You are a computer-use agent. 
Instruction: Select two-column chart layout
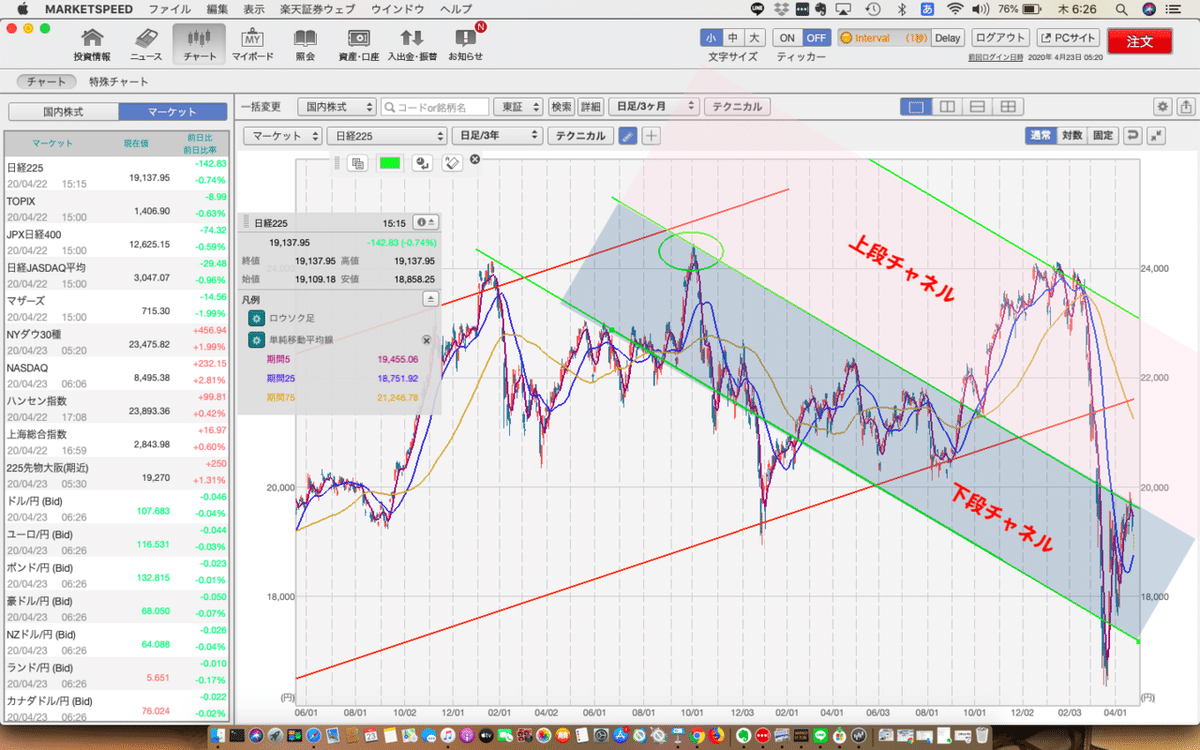coord(947,106)
